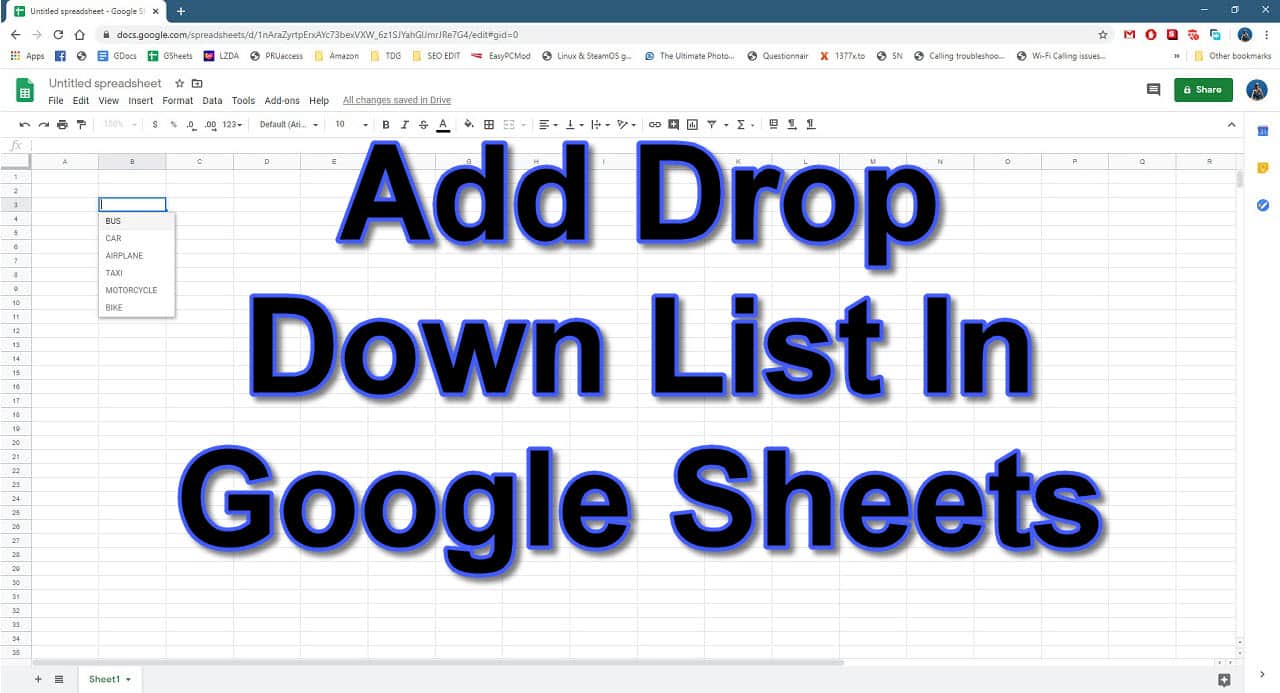The width and height of the screenshot is (1280, 693).
Task: Toggle strikethrough formatting
Action: 422,124
